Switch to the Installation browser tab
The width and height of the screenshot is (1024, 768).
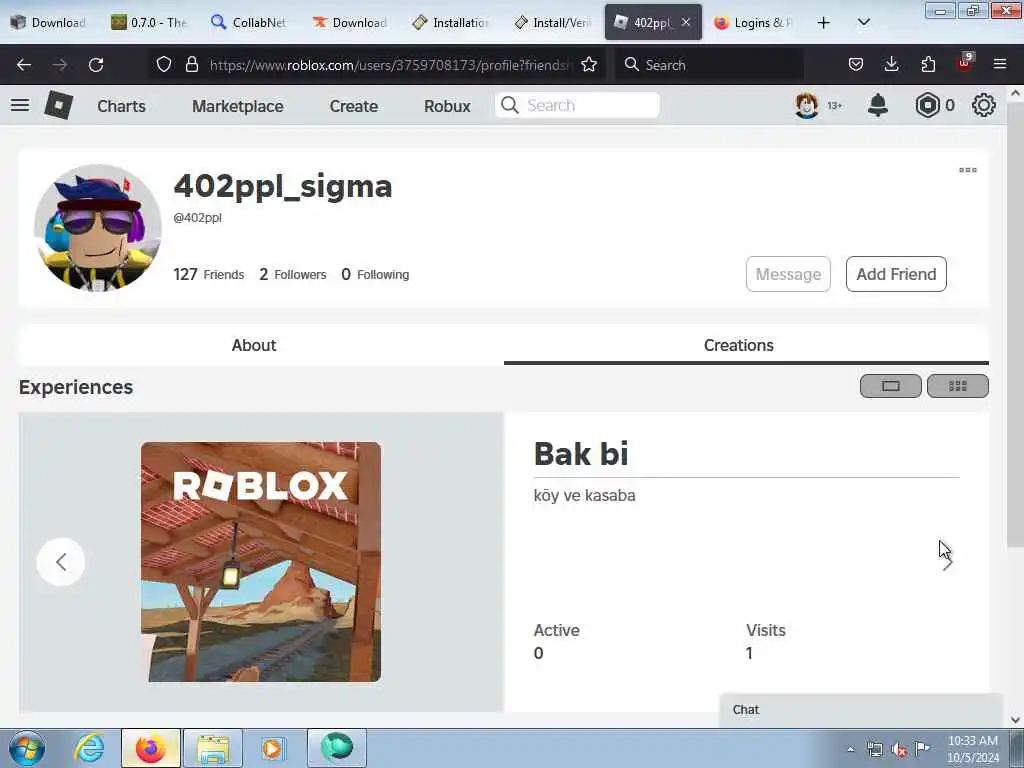point(451,22)
